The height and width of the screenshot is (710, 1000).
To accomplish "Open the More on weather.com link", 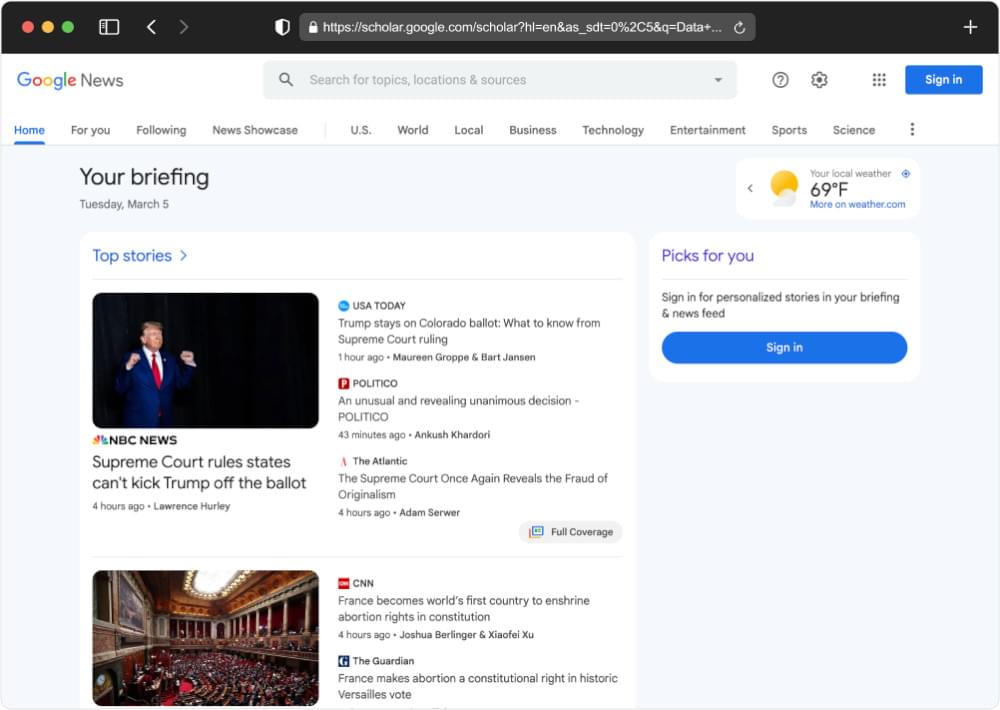I will pyautogui.click(x=859, y=202).
